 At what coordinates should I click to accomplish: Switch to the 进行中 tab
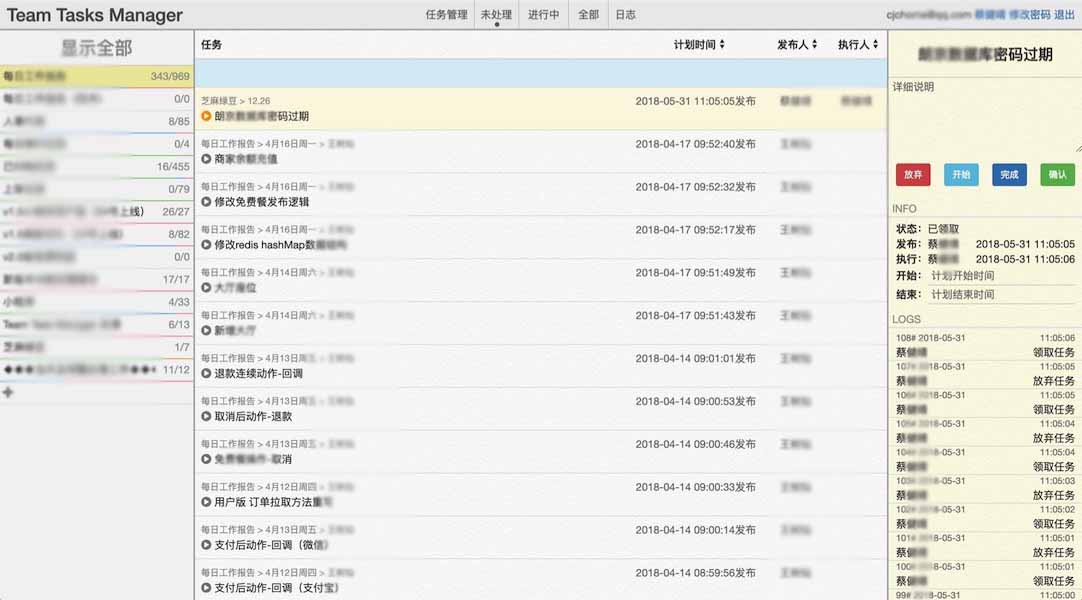[543, 15]
